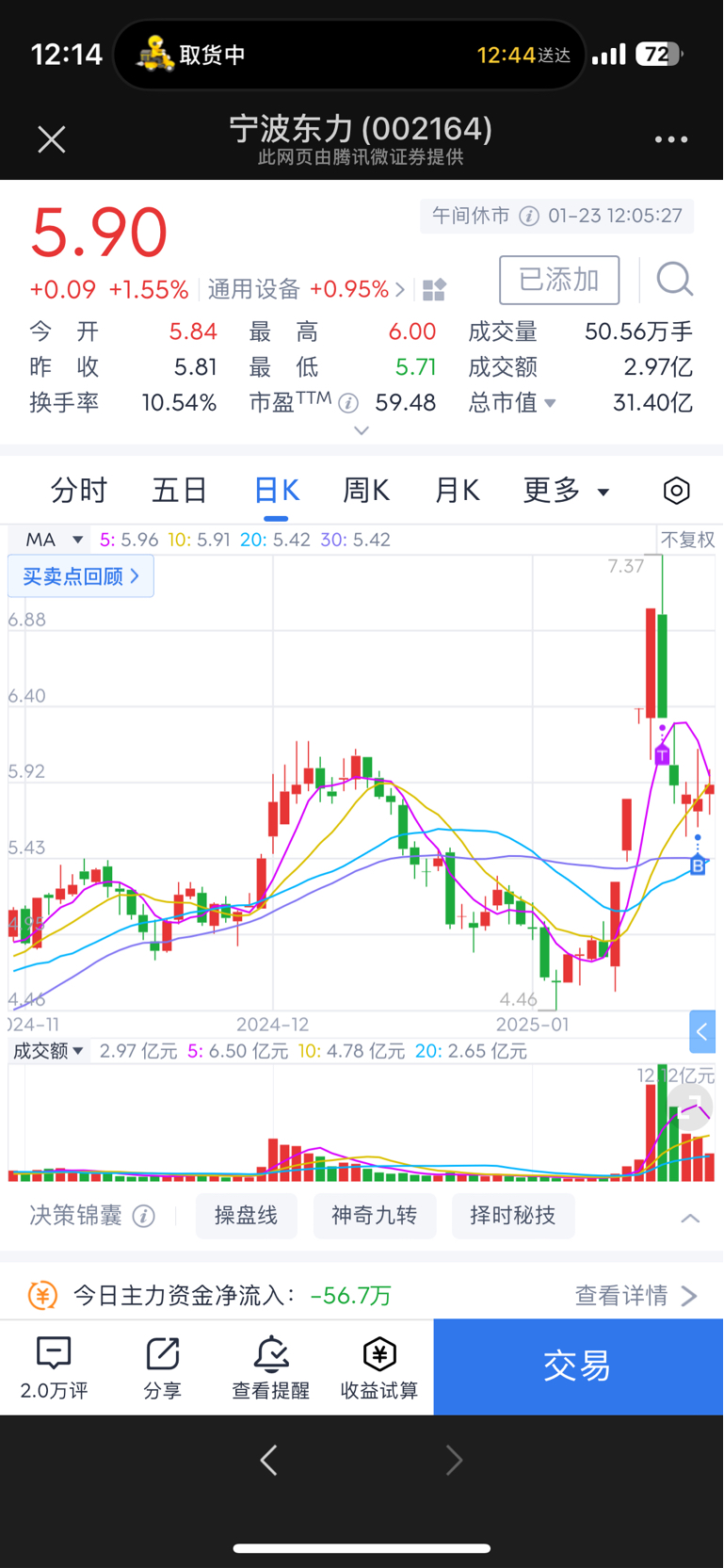Open the chart settings hexagon icon
The image size is (724, 1568).
click(676, 491)
